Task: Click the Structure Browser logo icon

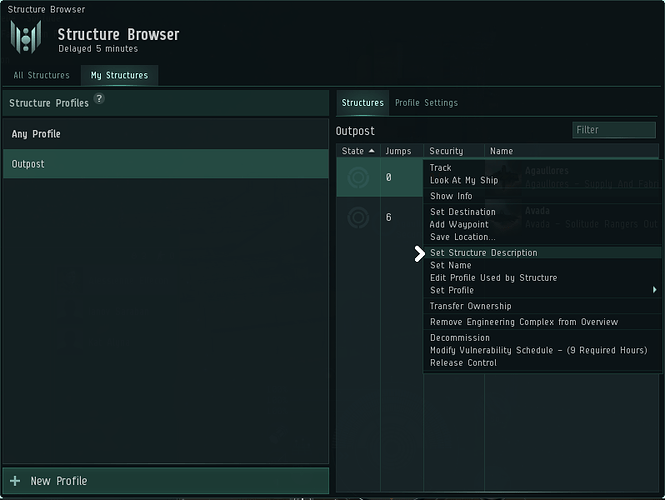Action: click(x=26, y=37)
